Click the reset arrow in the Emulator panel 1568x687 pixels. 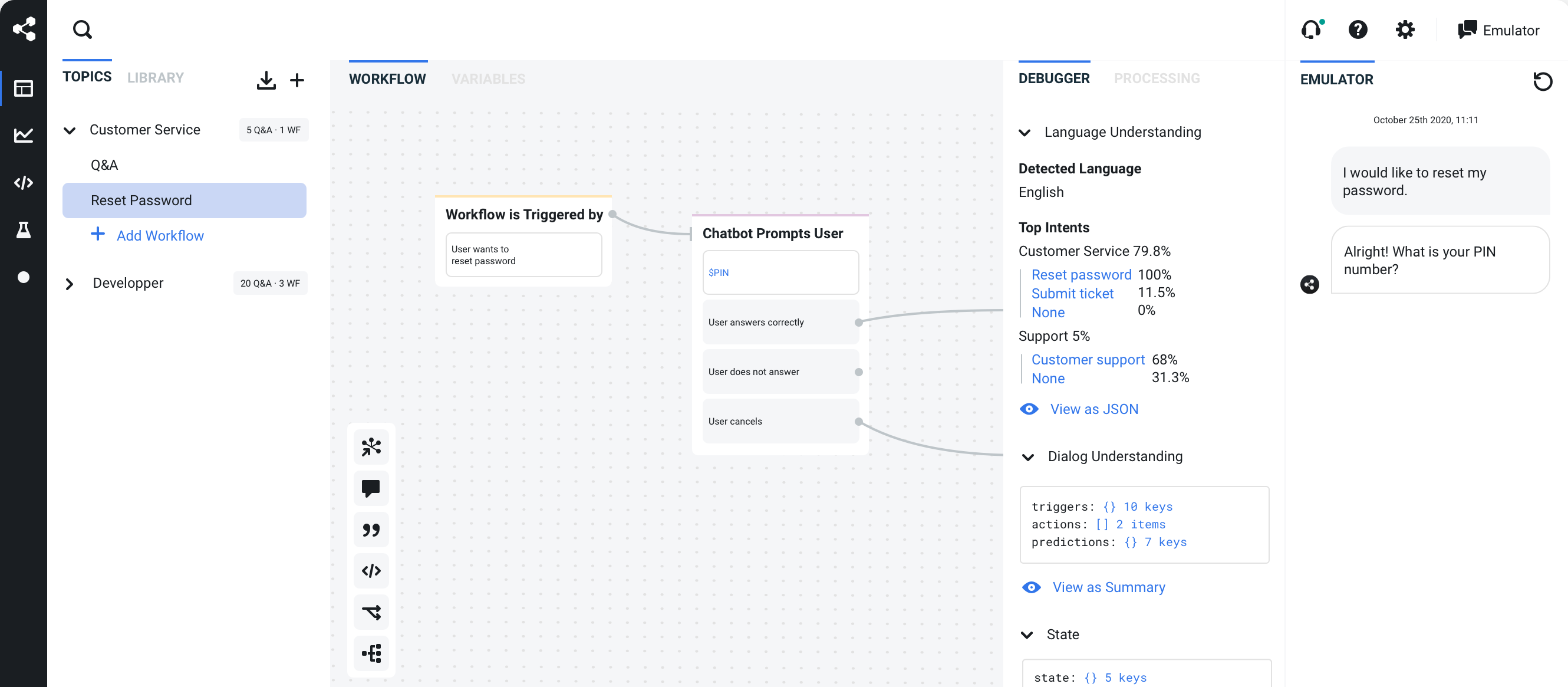coord(1543,81)
